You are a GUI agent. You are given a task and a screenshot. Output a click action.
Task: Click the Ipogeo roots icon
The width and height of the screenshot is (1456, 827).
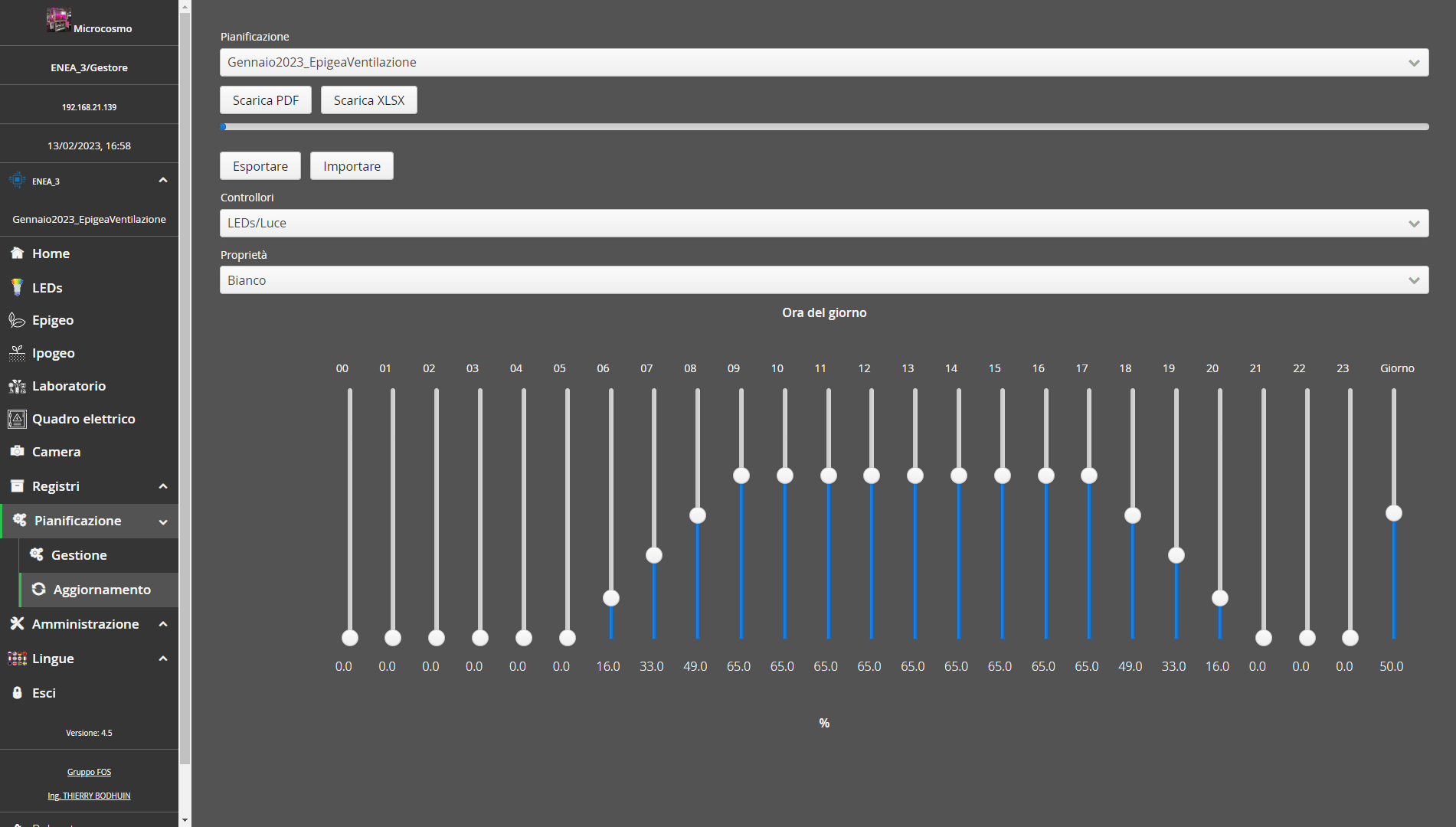coord(17,353)
